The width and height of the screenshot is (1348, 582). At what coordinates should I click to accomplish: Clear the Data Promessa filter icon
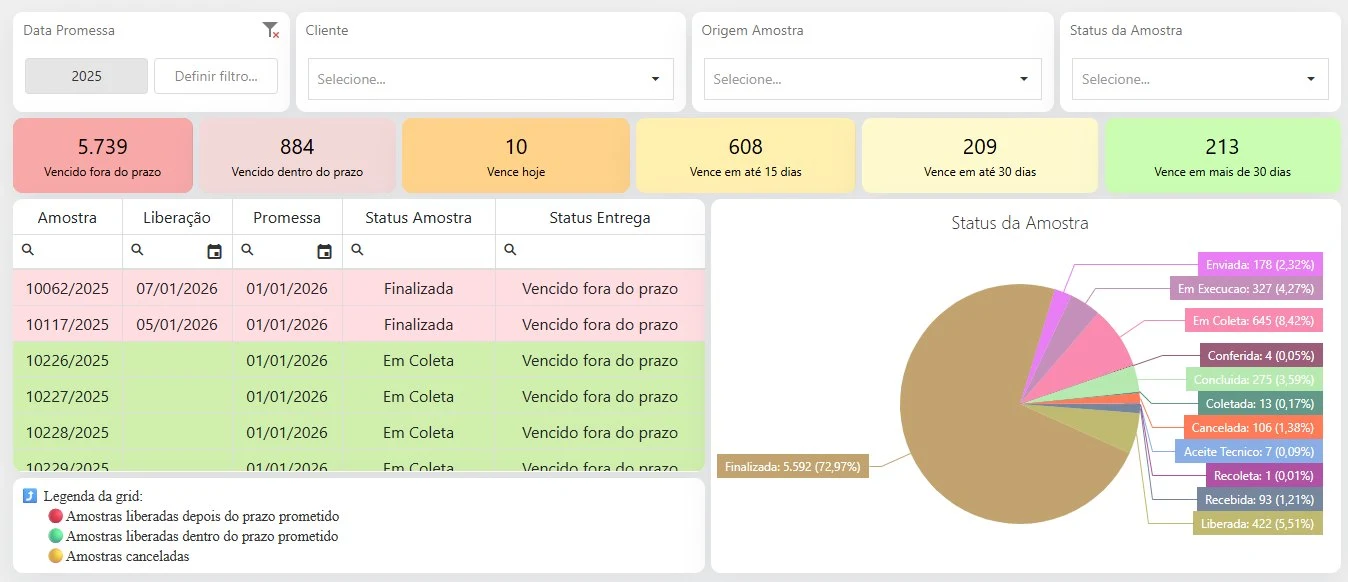(x=270, y=31)
